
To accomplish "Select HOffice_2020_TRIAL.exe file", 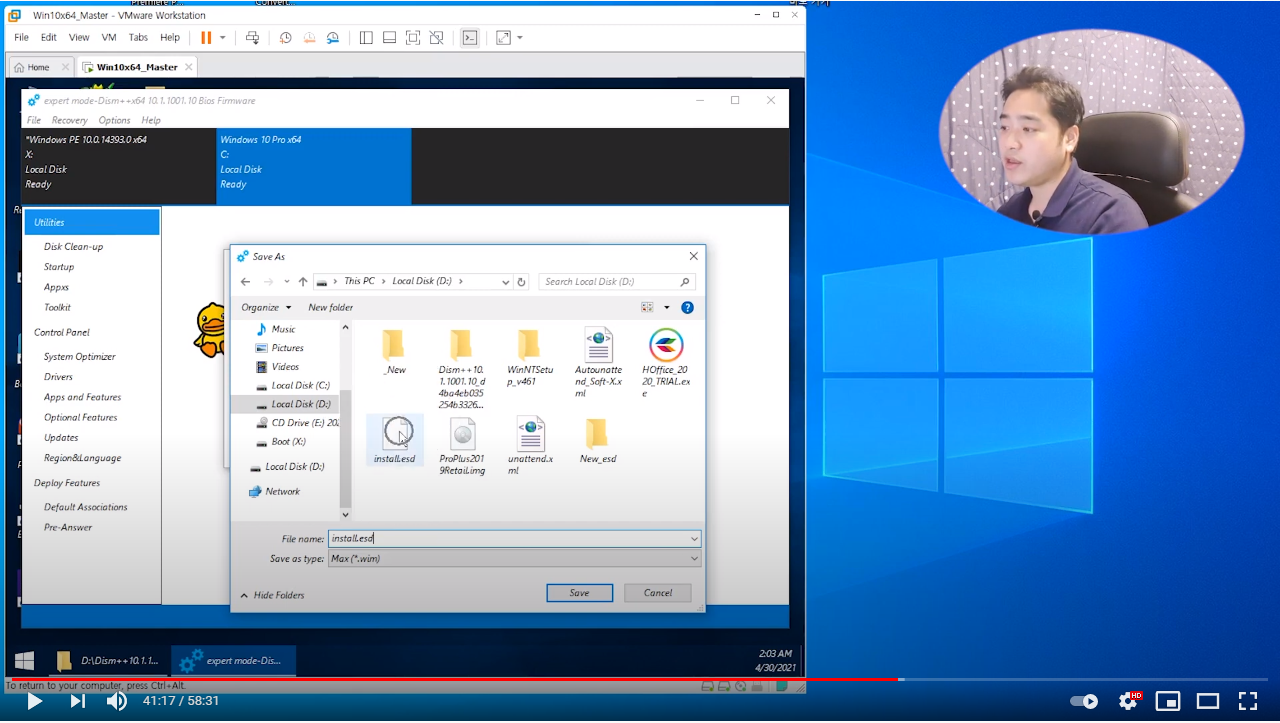I will click(666, 362).
